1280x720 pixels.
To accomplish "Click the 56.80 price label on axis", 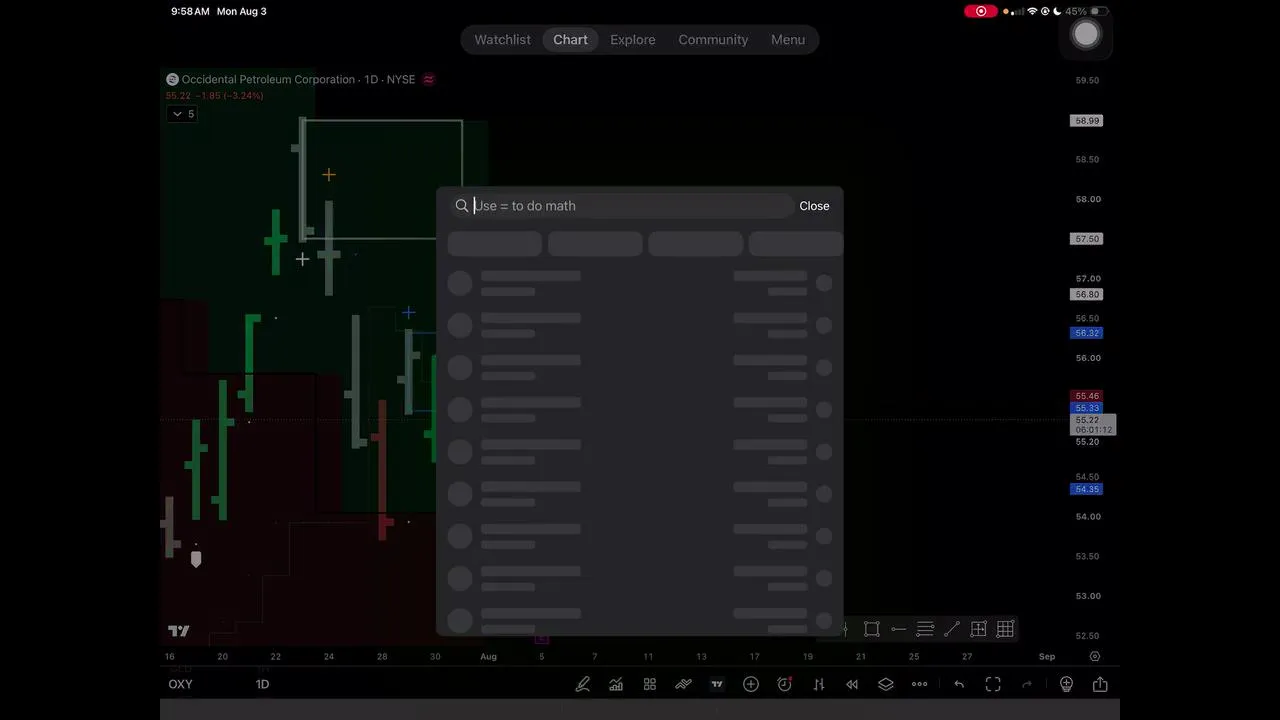I will 1086,294.
